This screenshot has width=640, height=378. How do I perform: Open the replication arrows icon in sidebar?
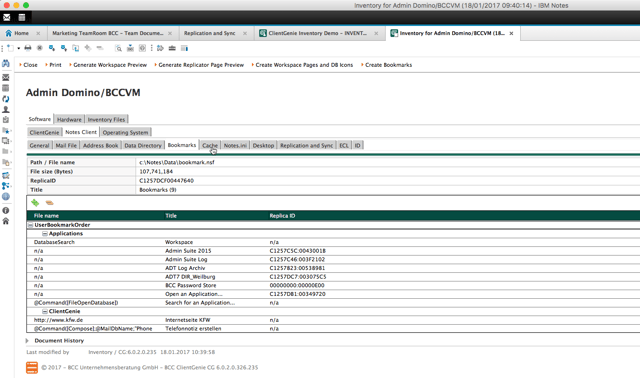6,99
